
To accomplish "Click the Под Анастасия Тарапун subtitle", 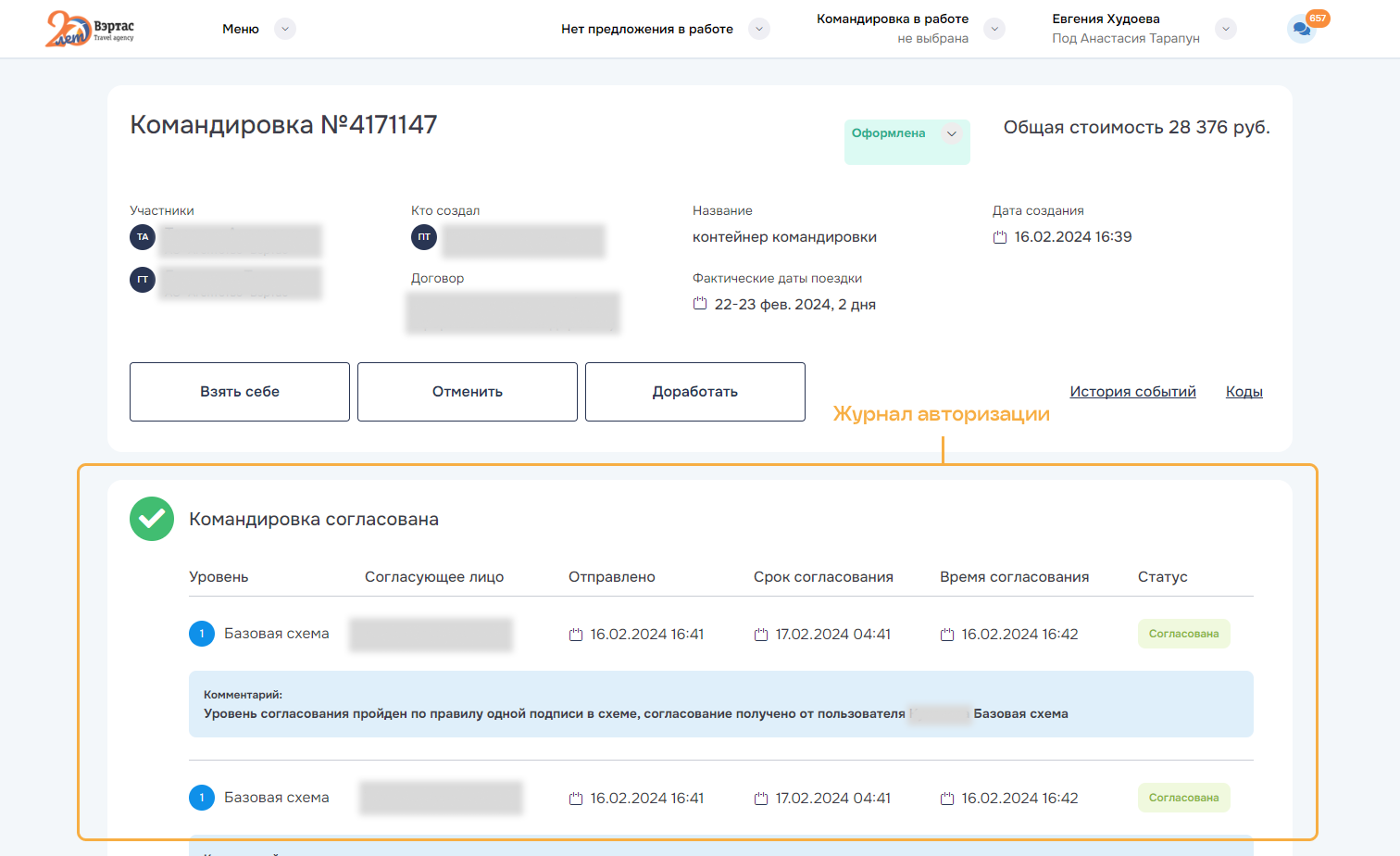I will coord(1126,39).
